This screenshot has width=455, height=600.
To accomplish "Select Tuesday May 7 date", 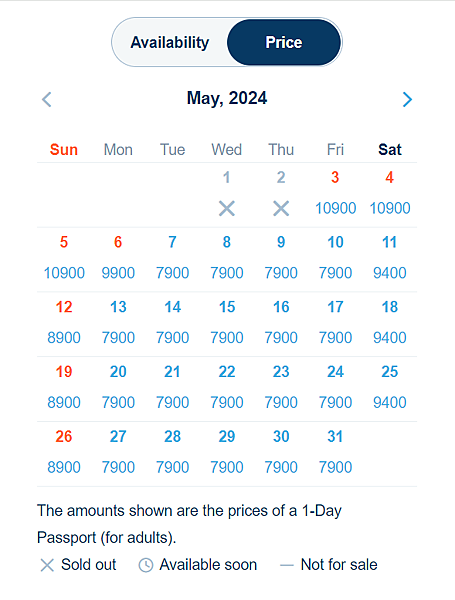I will pyautogui.click(x=173, y=259).
